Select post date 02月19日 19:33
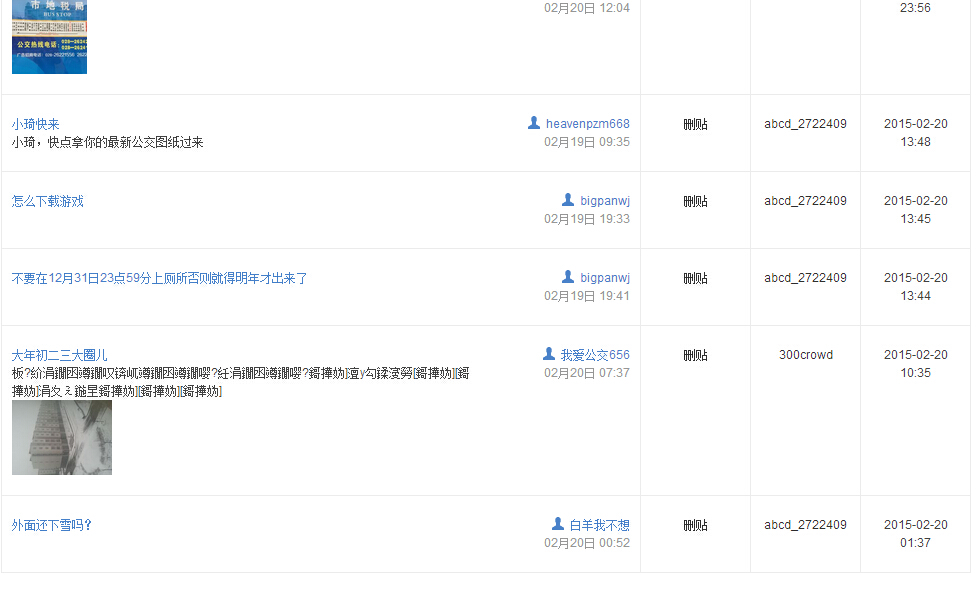 point(587,218)
